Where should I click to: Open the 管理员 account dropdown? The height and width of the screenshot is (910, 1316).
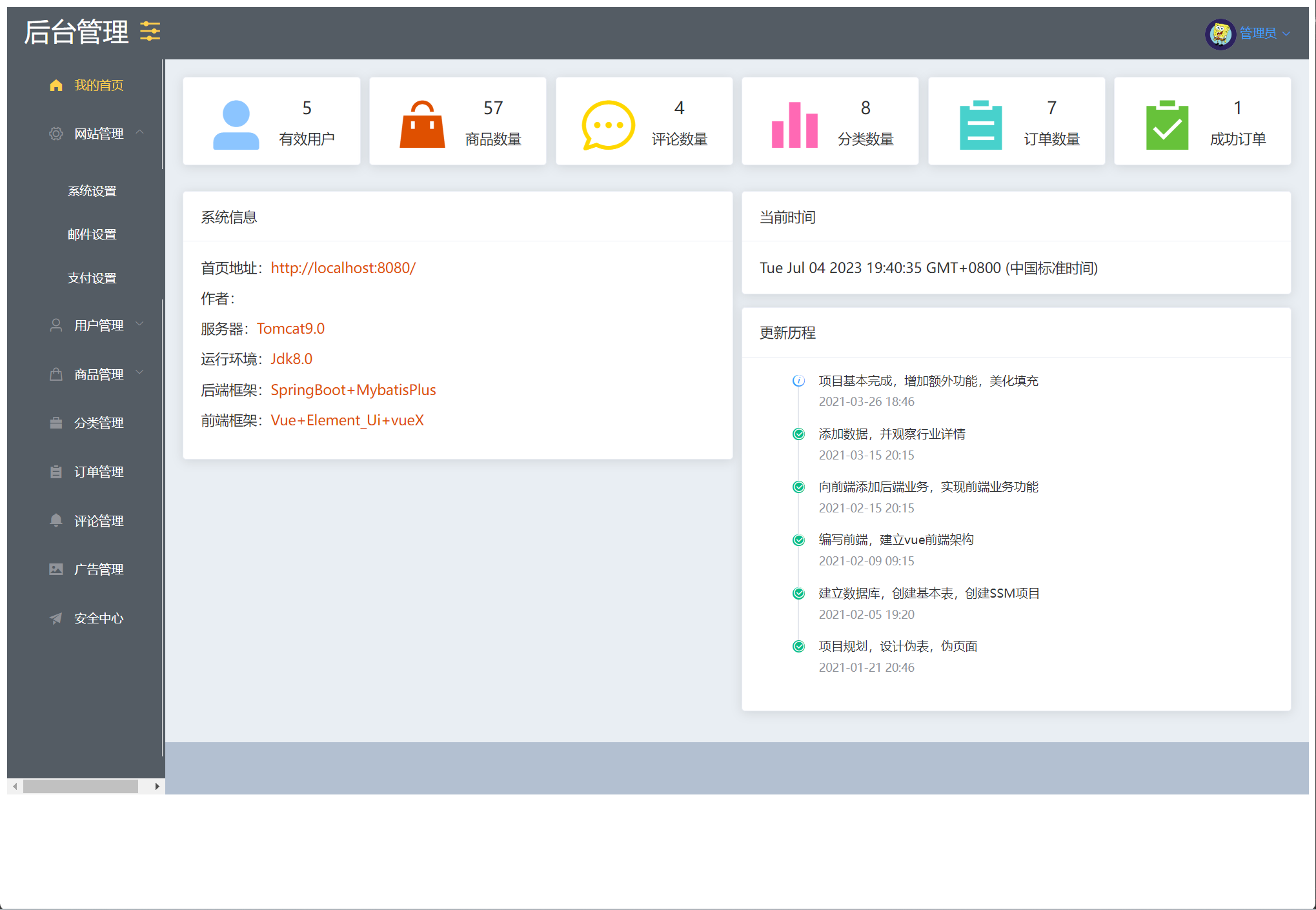[1264, 33]
